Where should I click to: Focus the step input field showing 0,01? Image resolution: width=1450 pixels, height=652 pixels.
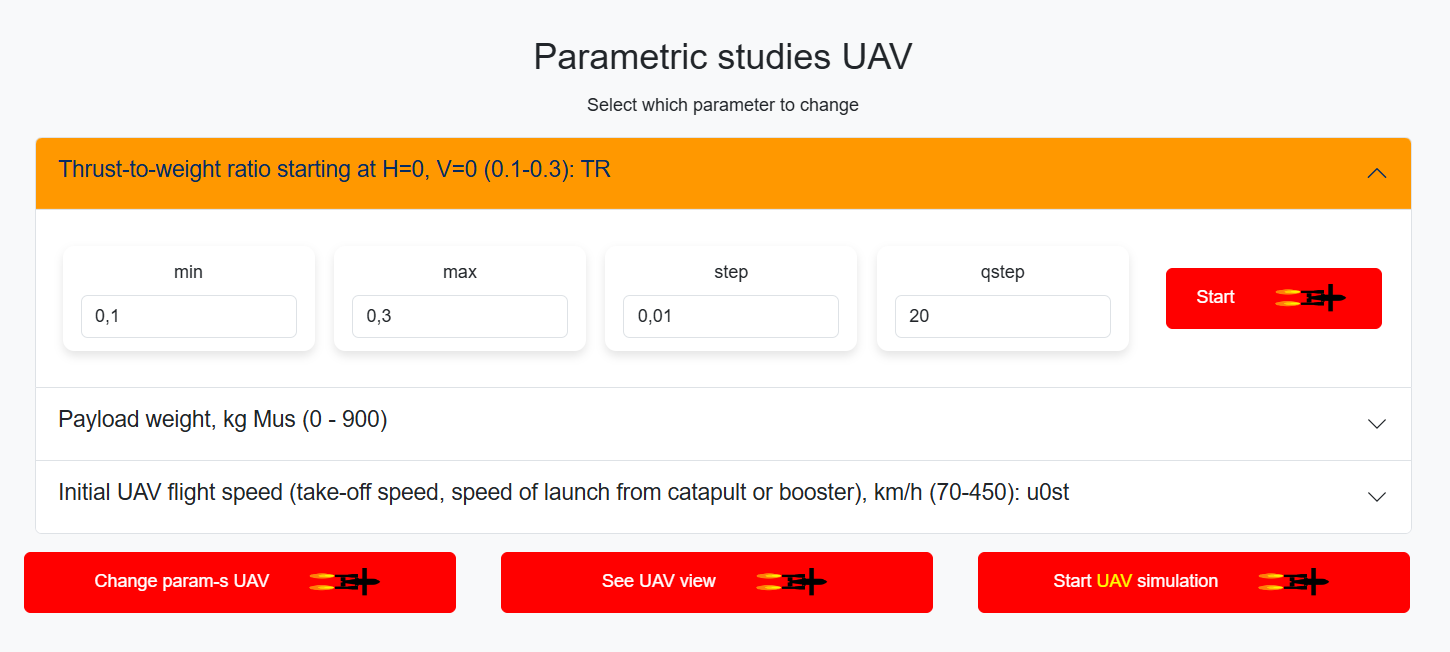(x=731, y=316)
